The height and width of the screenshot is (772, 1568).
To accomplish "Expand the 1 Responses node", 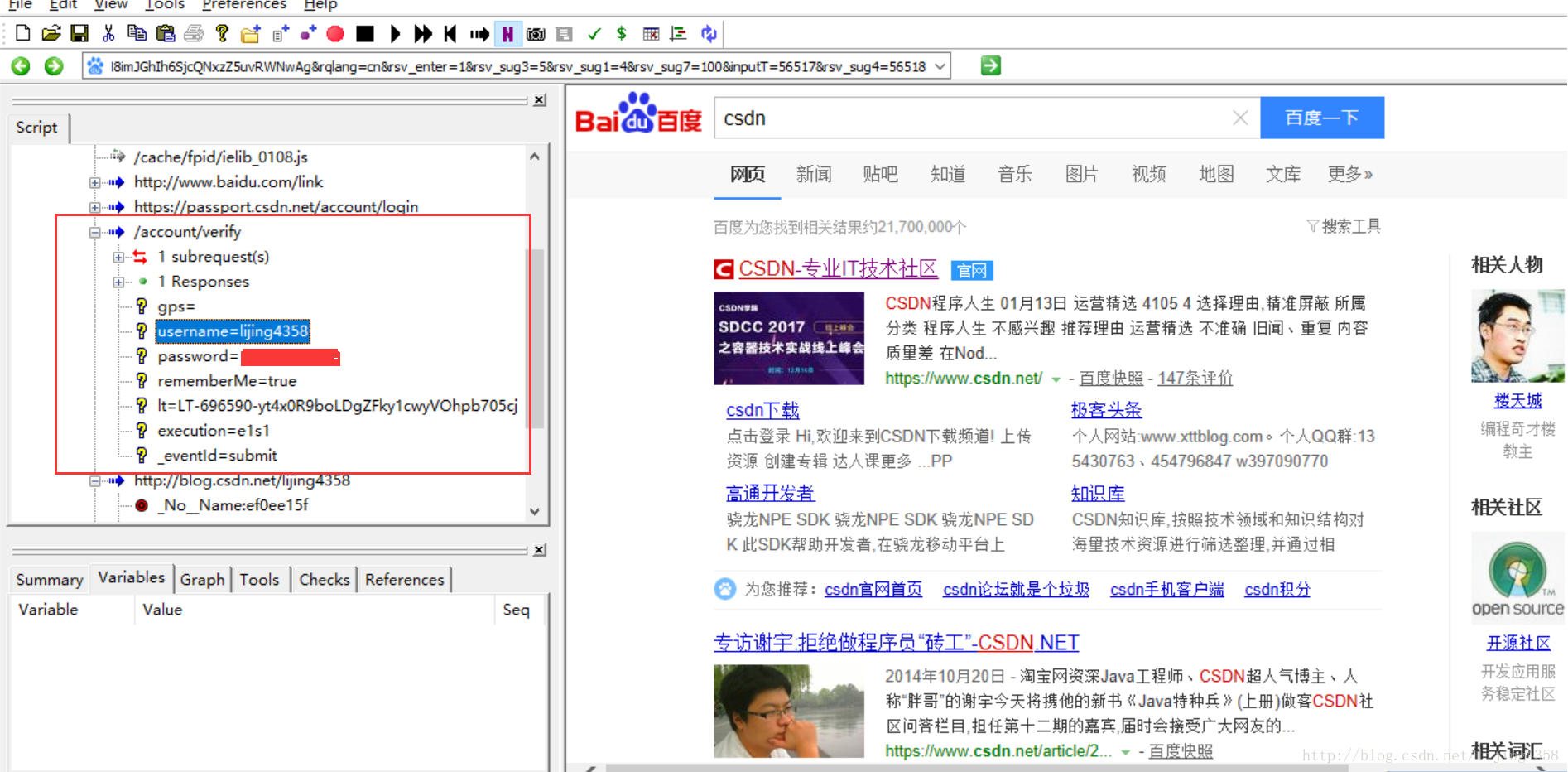I will coord(118,282).
